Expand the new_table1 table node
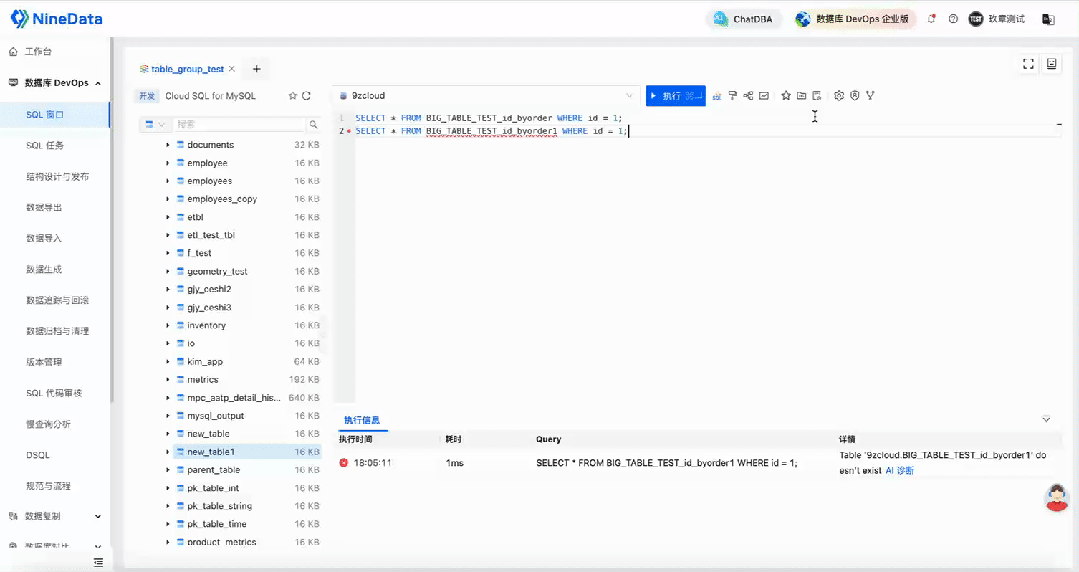The image size is (1079, 572). 167,452
